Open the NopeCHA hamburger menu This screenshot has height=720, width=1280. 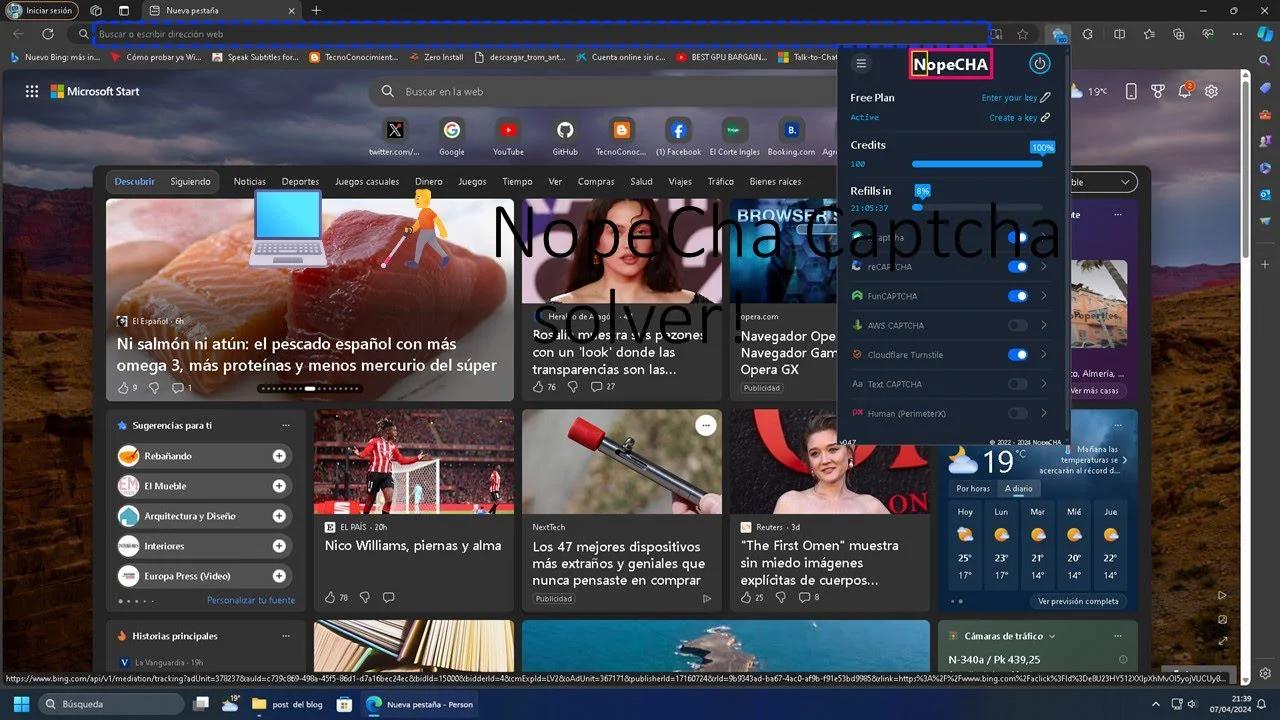click(x=861, y=64)
